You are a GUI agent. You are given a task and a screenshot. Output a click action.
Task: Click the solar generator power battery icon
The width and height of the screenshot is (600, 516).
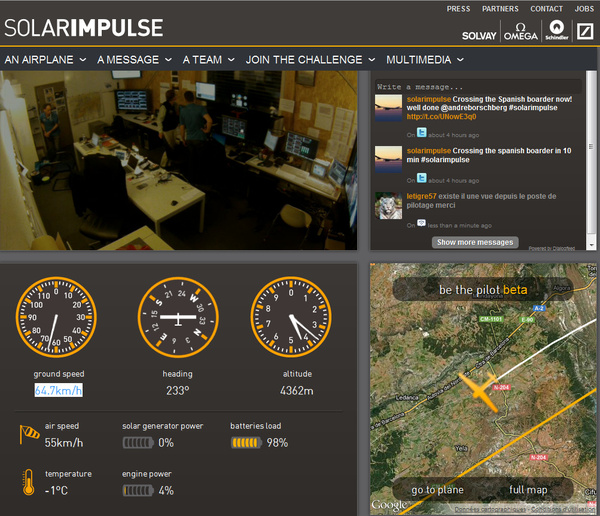point(138,443)
